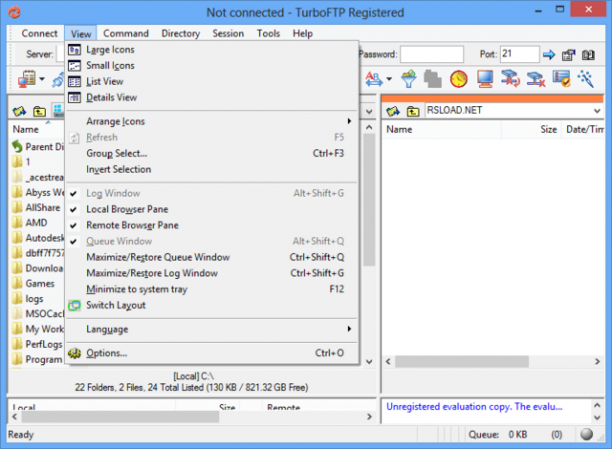Image resolution: width=612 pixels, height=449 pixels.
Task: Click remote pane parent folder icon
Action: coord(413,112)
